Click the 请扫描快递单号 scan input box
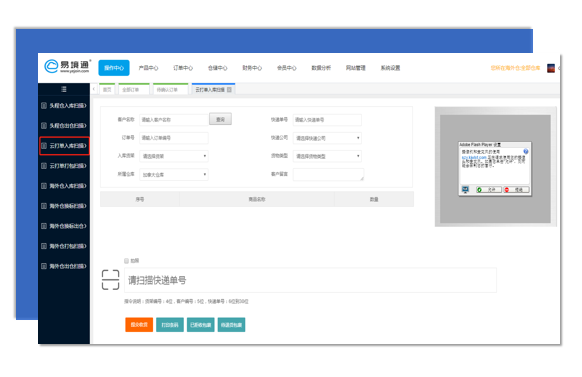Image resolution: width=582 pixels, height=377 pixels. point(310,280)
